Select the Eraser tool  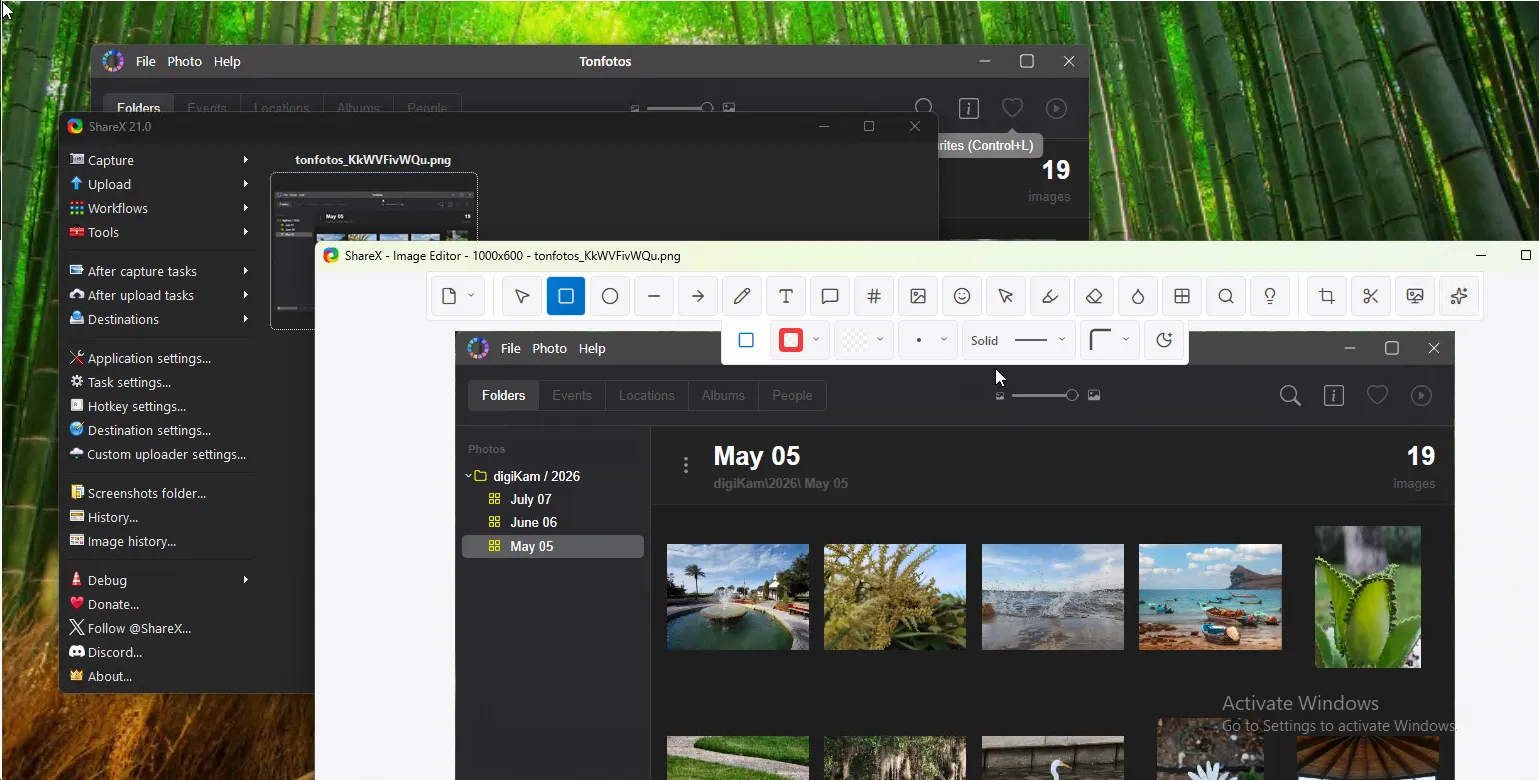coord(1094,296)
